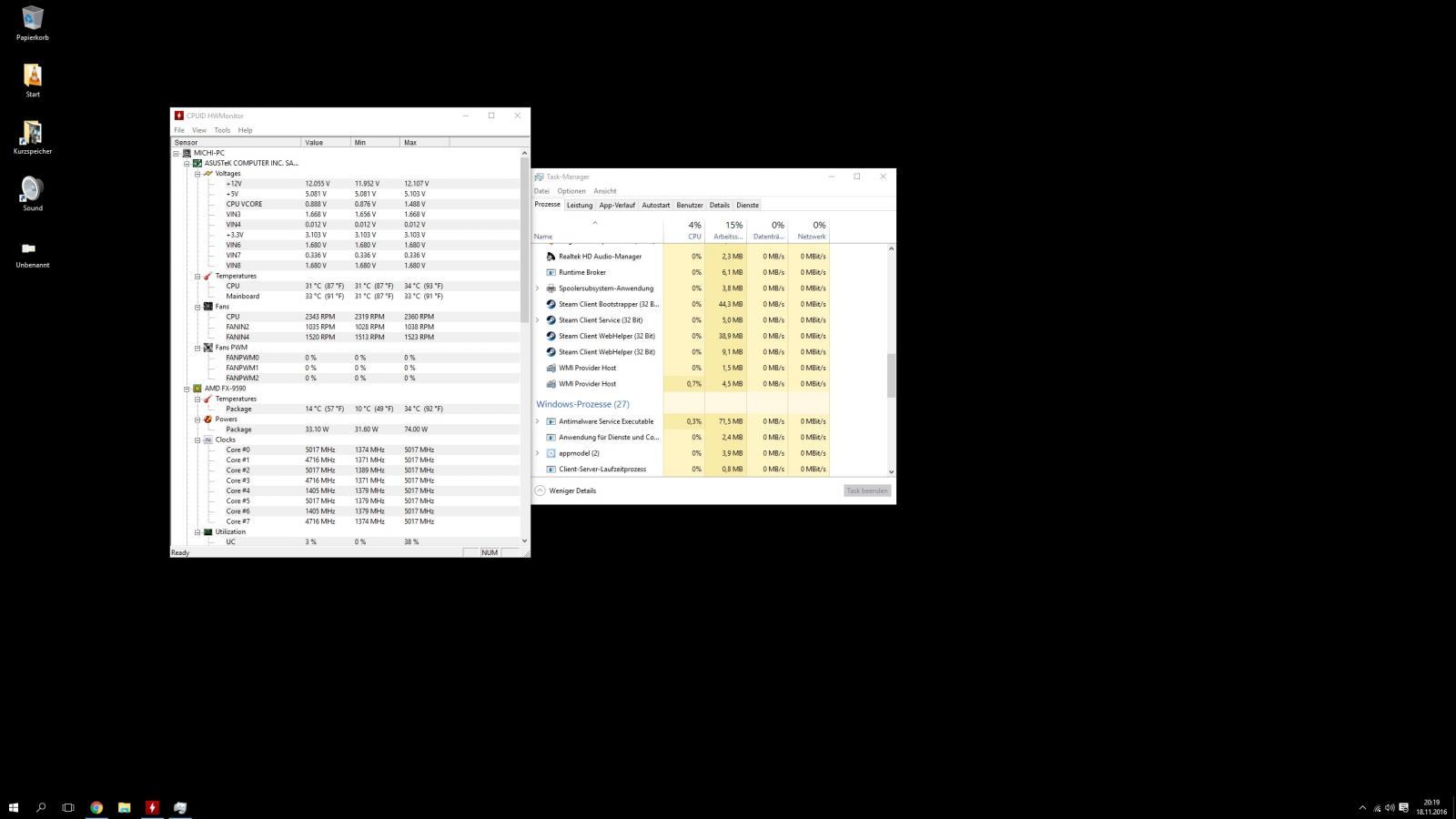
Task: Collapse the AMD FX-9590 node
Action: pyautogui.click(x=187, y=389)
